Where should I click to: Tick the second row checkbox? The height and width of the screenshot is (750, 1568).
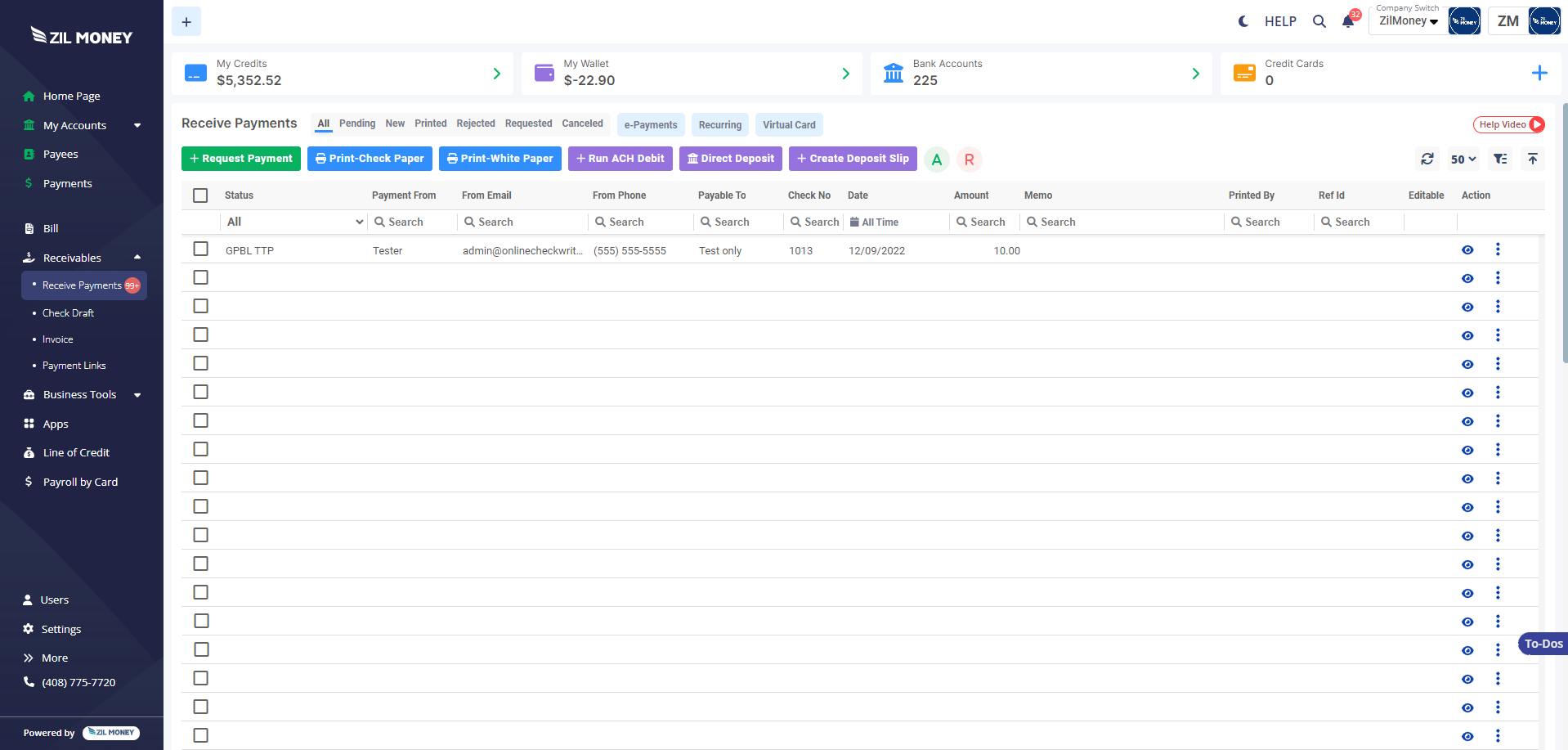[200, 277]
